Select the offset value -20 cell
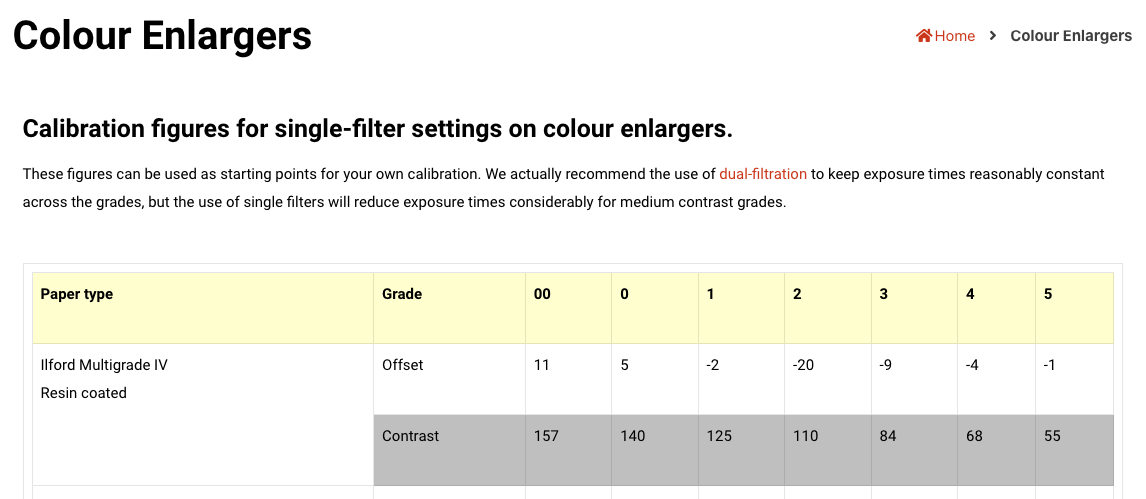The height and width of the screenshot is (499, 1146). pyautogui.click(x=803, y=365)
